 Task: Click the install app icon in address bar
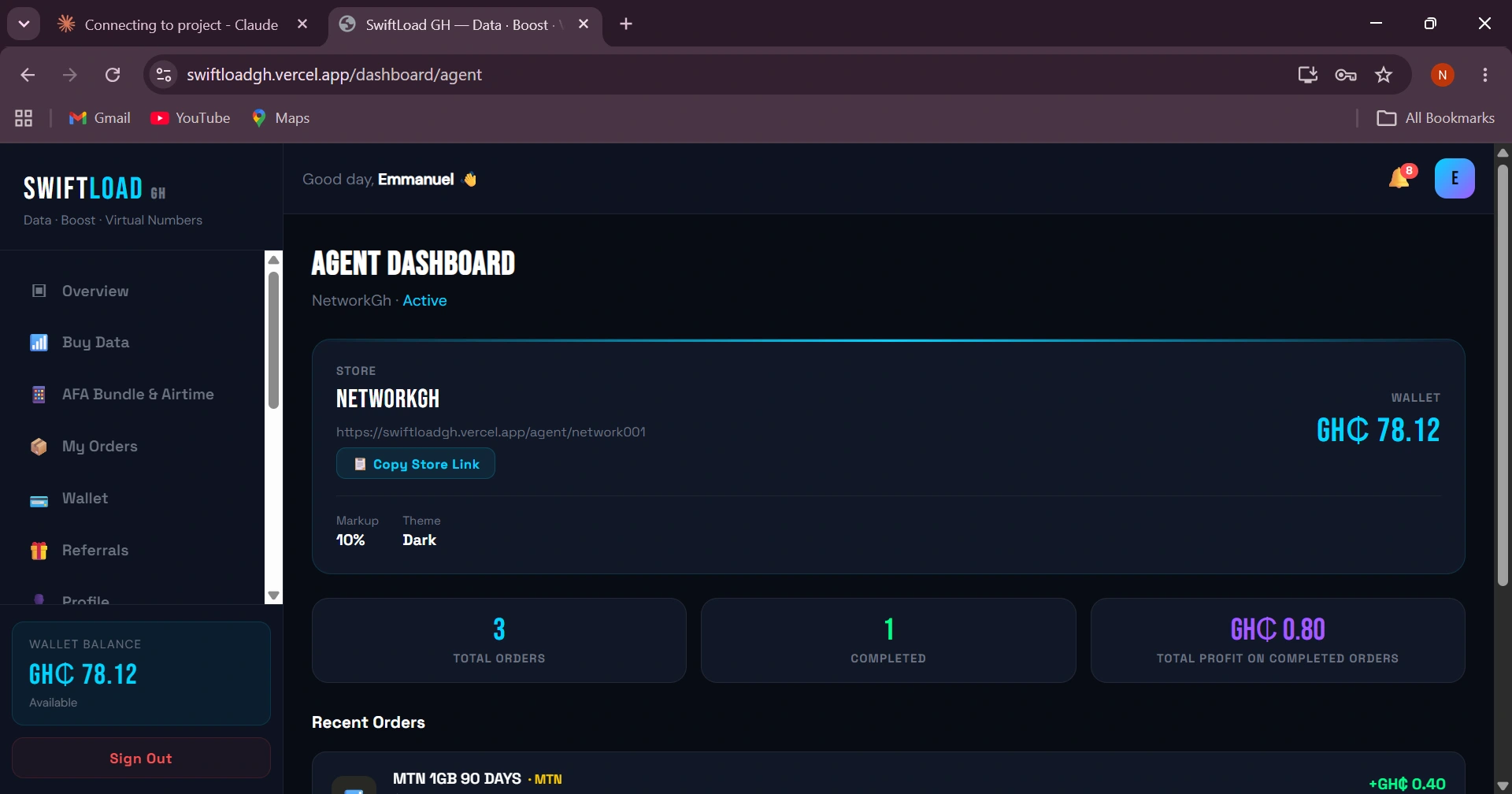point(1308,75)
